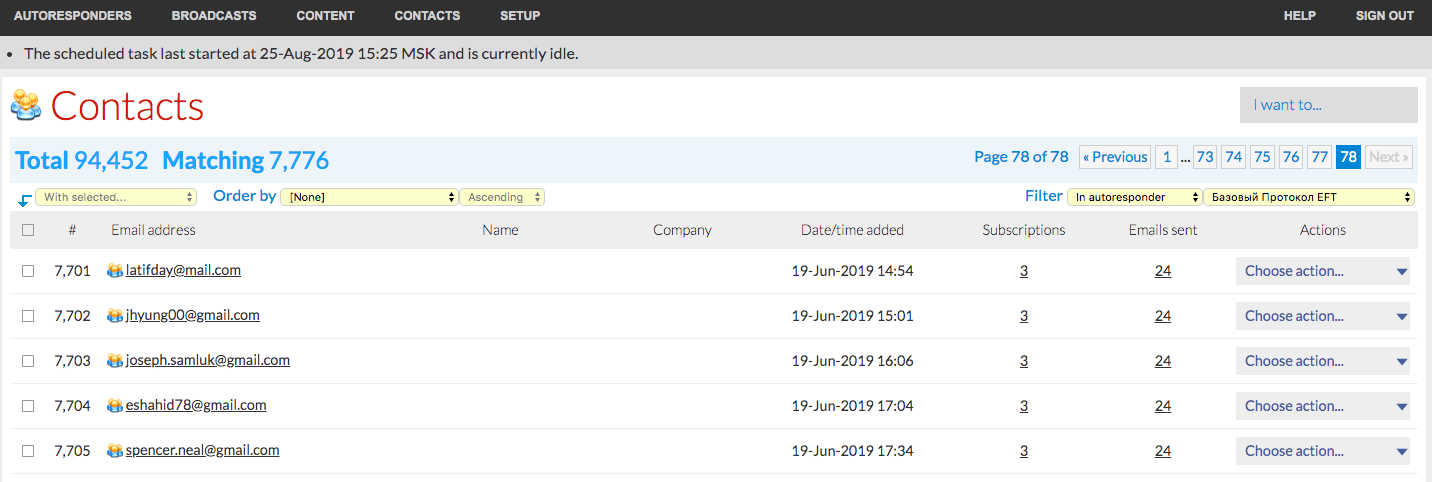The height and width of the screenshot is (482, 1432).
Task: Click contact icon beside spencer.neal@gmail.com
Action: pyautogui.click(x=115, y=451)
